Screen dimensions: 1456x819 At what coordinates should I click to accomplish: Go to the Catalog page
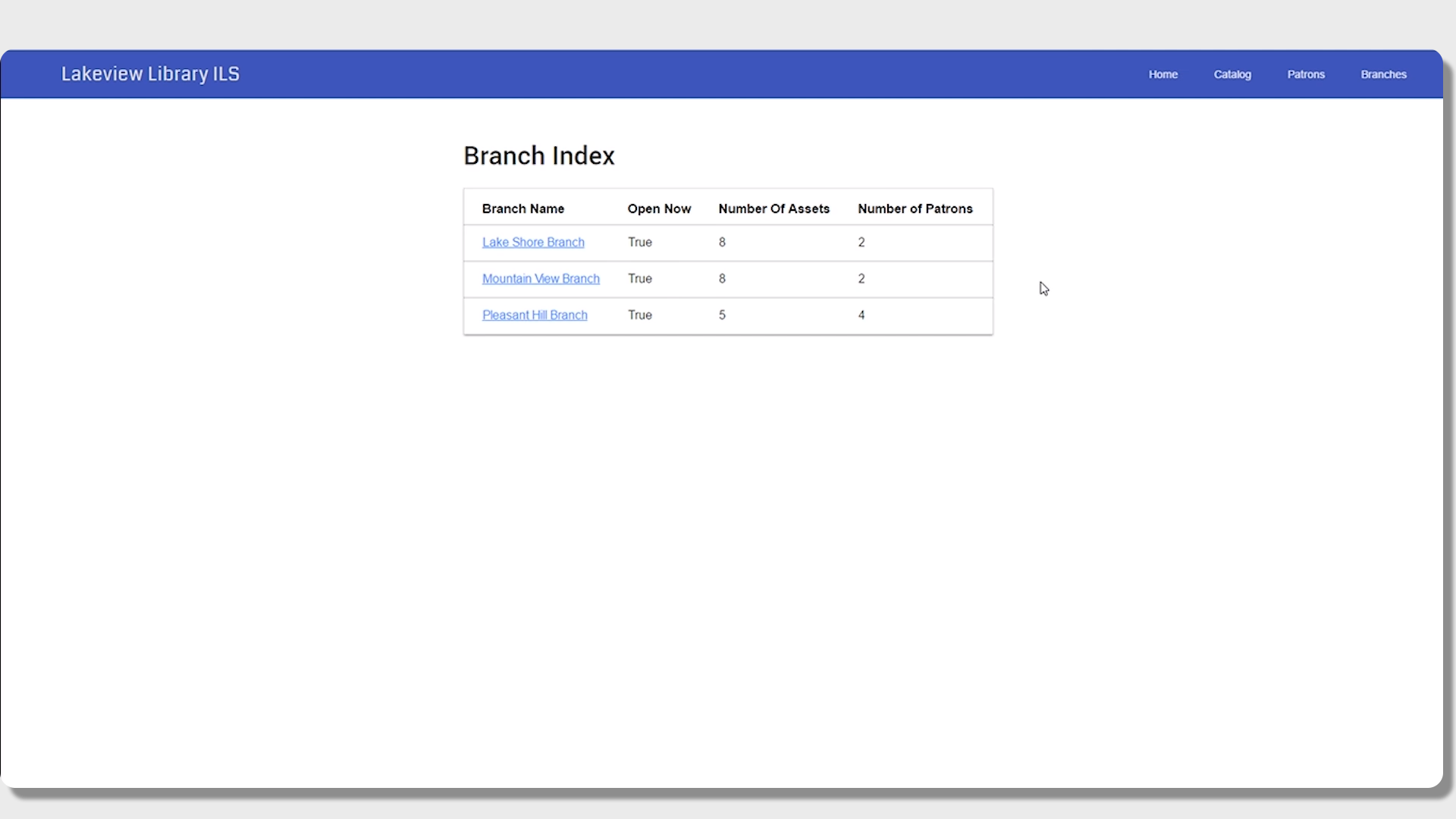click(1232, 74)
